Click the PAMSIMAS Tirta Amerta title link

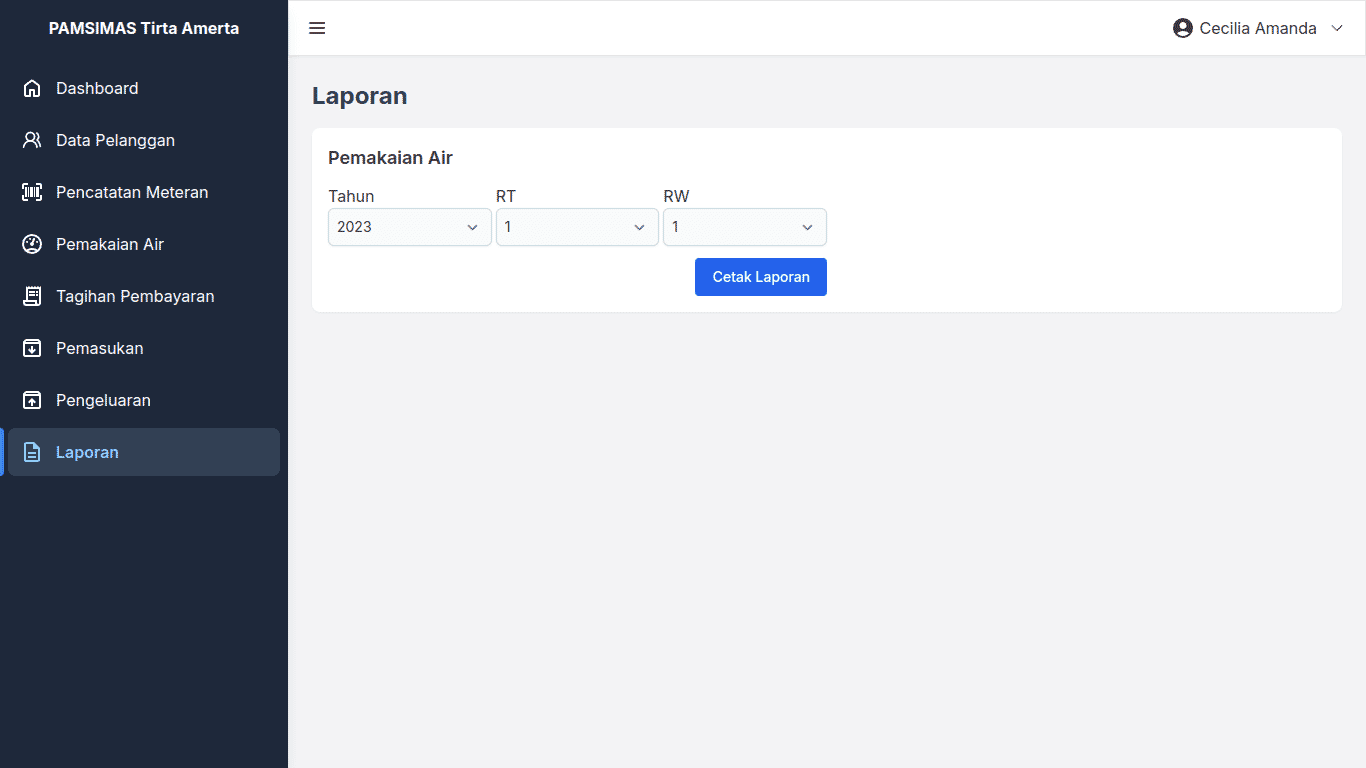[144, 28]
